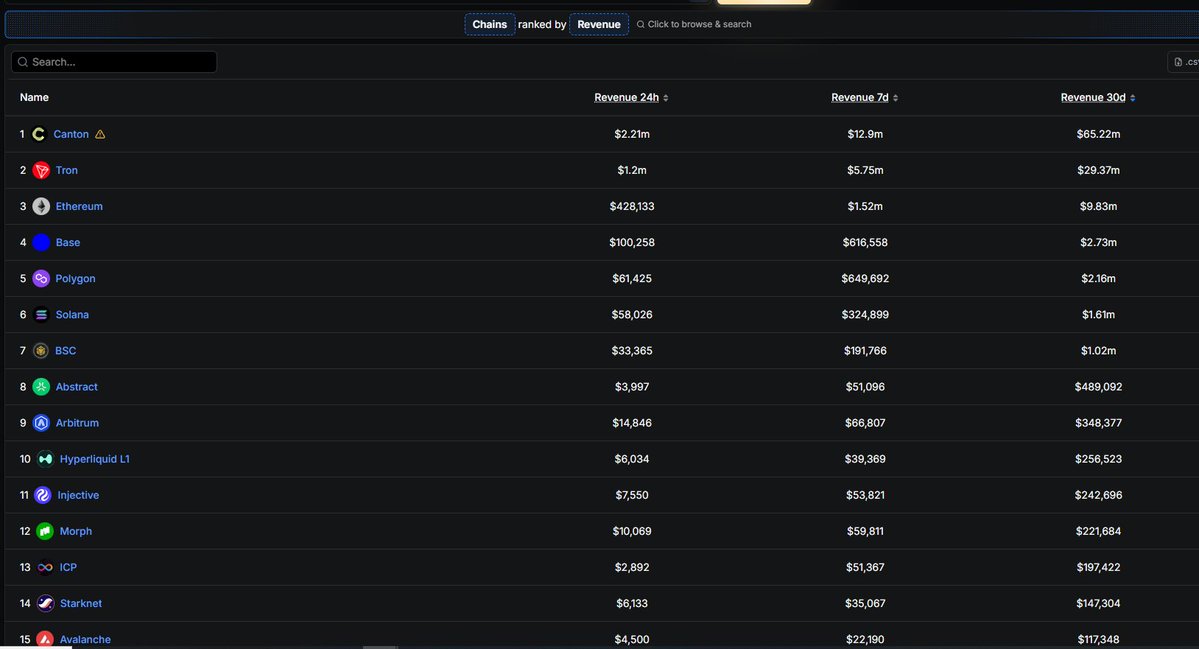1199x649 pixels.
Task: Click Polygon's $649,692 7d revenue value
Action: tap(865, 278)
